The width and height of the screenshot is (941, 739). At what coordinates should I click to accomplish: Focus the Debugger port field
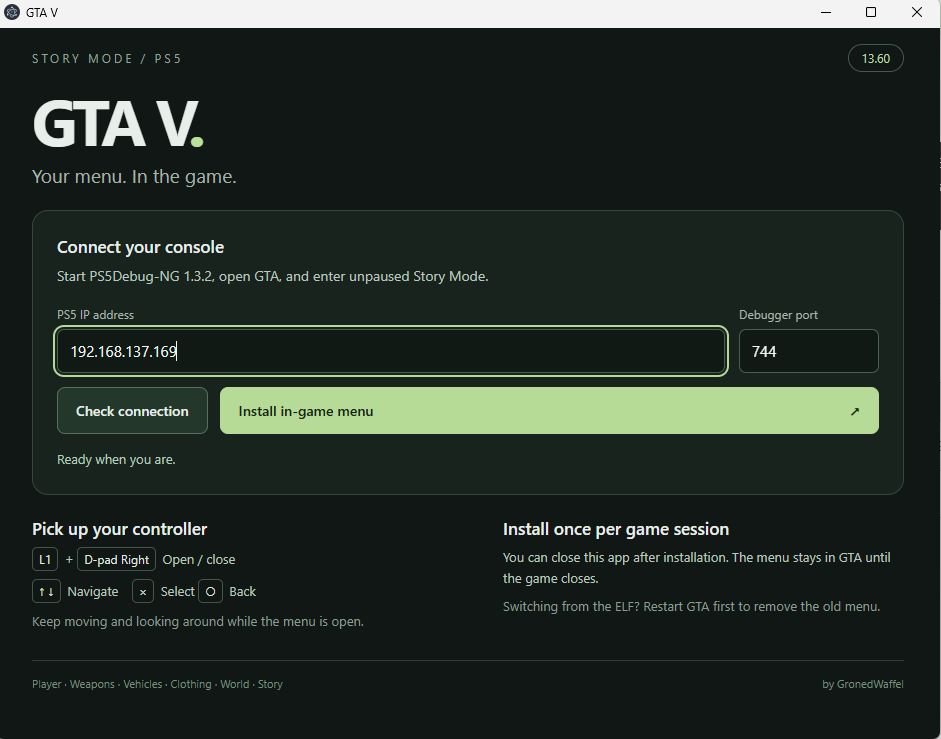808,351
